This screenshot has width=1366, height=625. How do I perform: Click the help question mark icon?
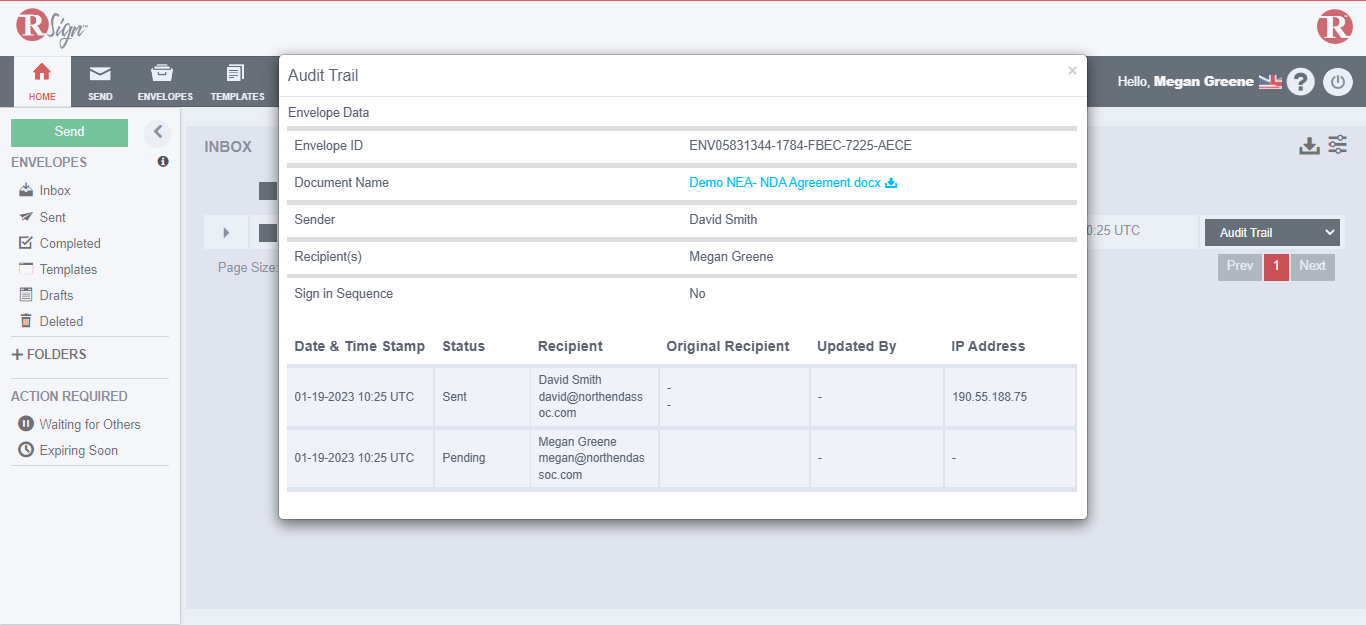(1300, 82)
